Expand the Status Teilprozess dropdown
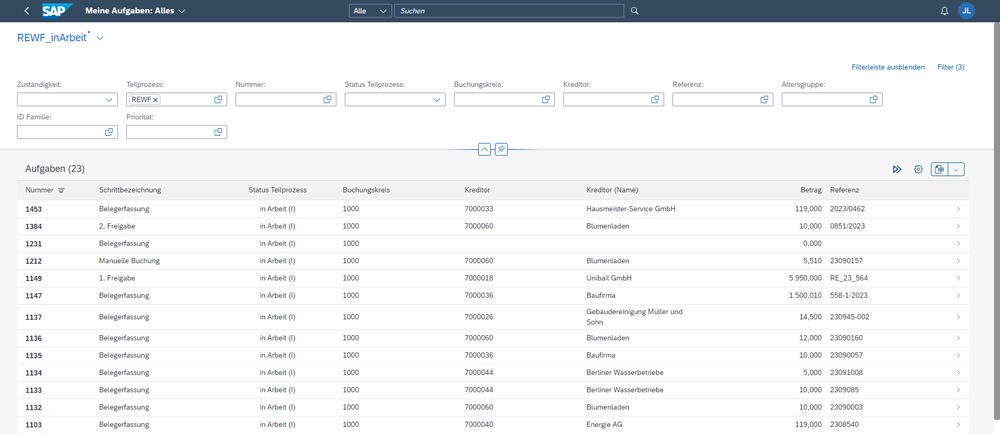 coord(437,100)
